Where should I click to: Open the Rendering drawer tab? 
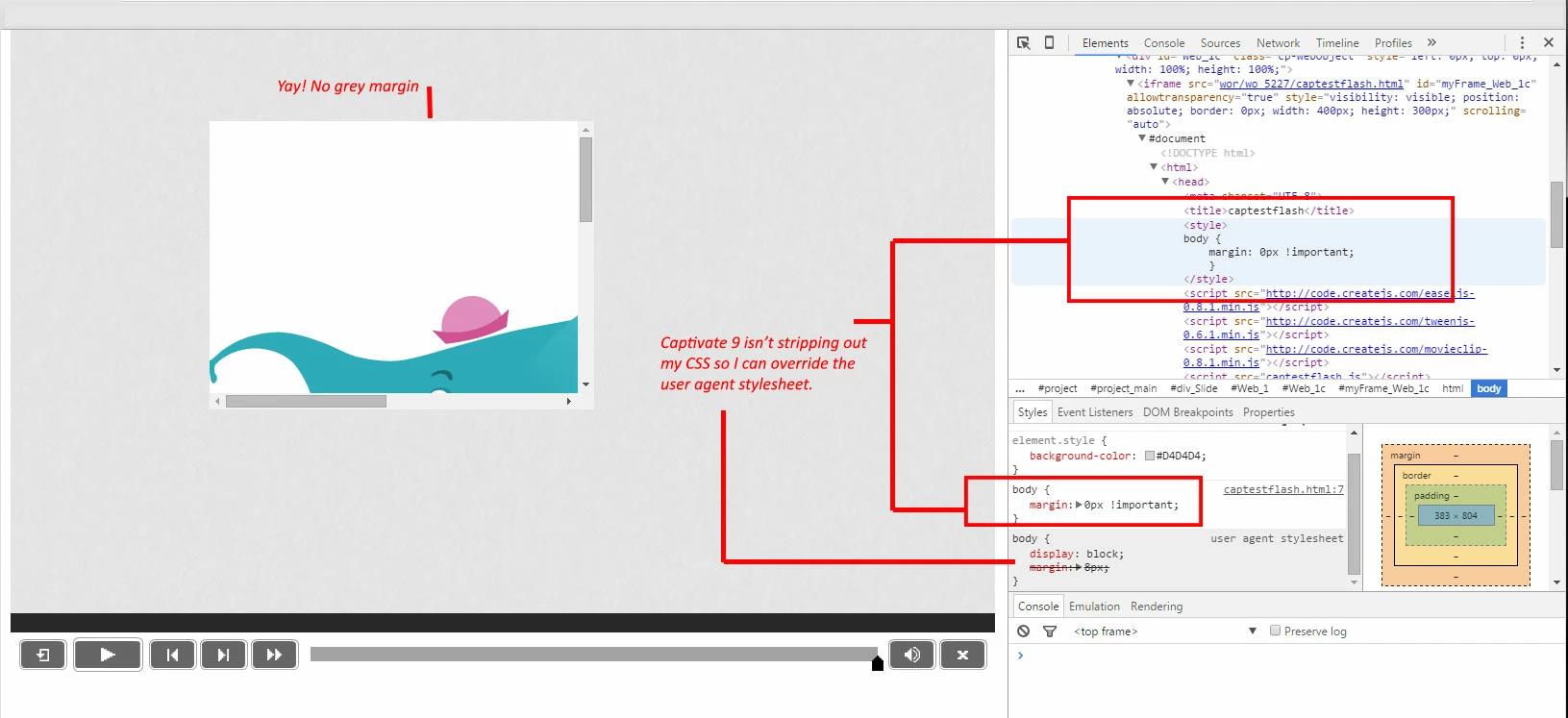(x=1157, y=607)
